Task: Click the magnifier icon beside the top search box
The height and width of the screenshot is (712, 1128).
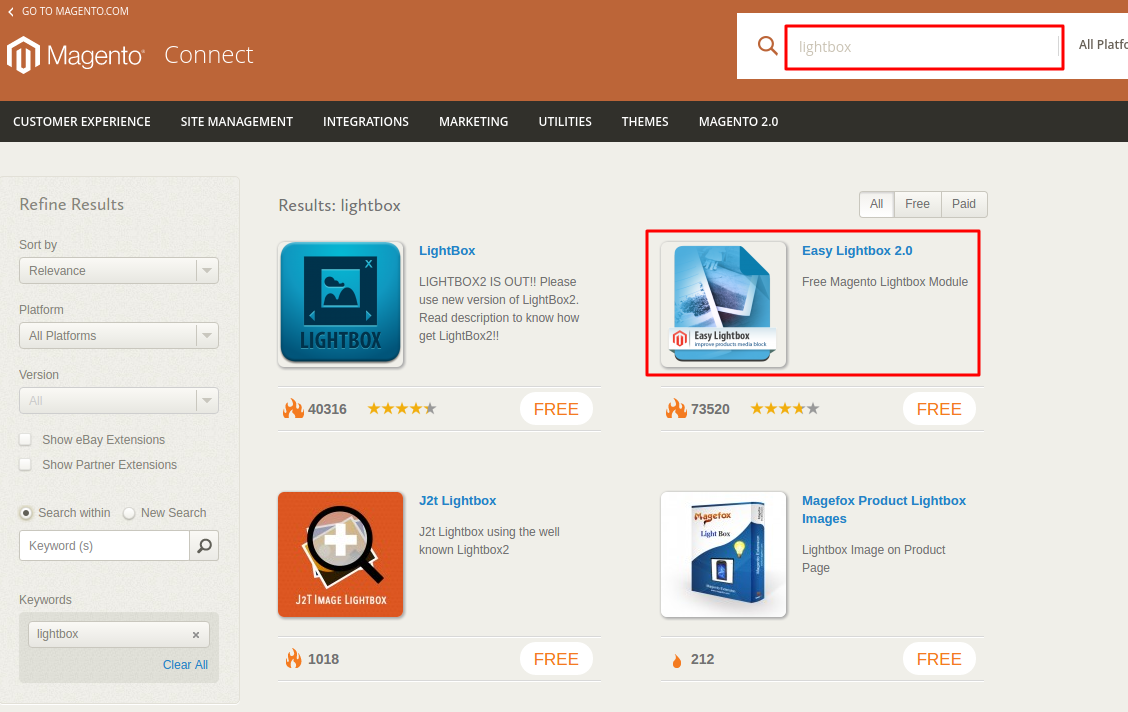Action: (x=768, y=46)
